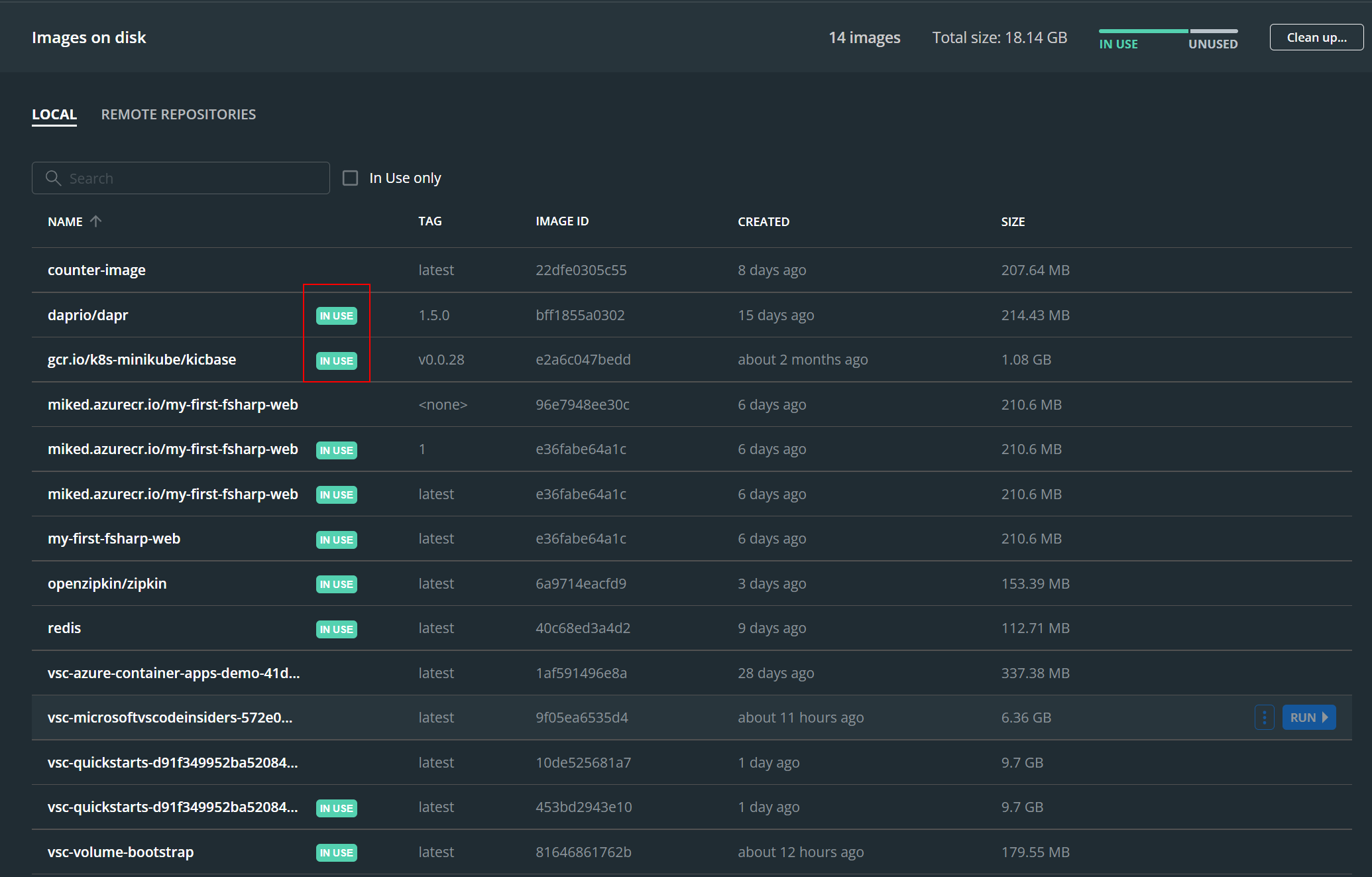Click the '14 images' count label

click(x=864, y=37)
